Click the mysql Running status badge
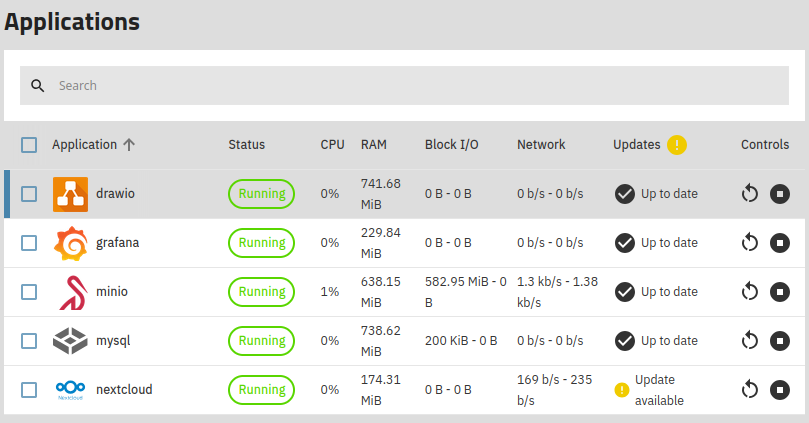 [x=262, y=341]
